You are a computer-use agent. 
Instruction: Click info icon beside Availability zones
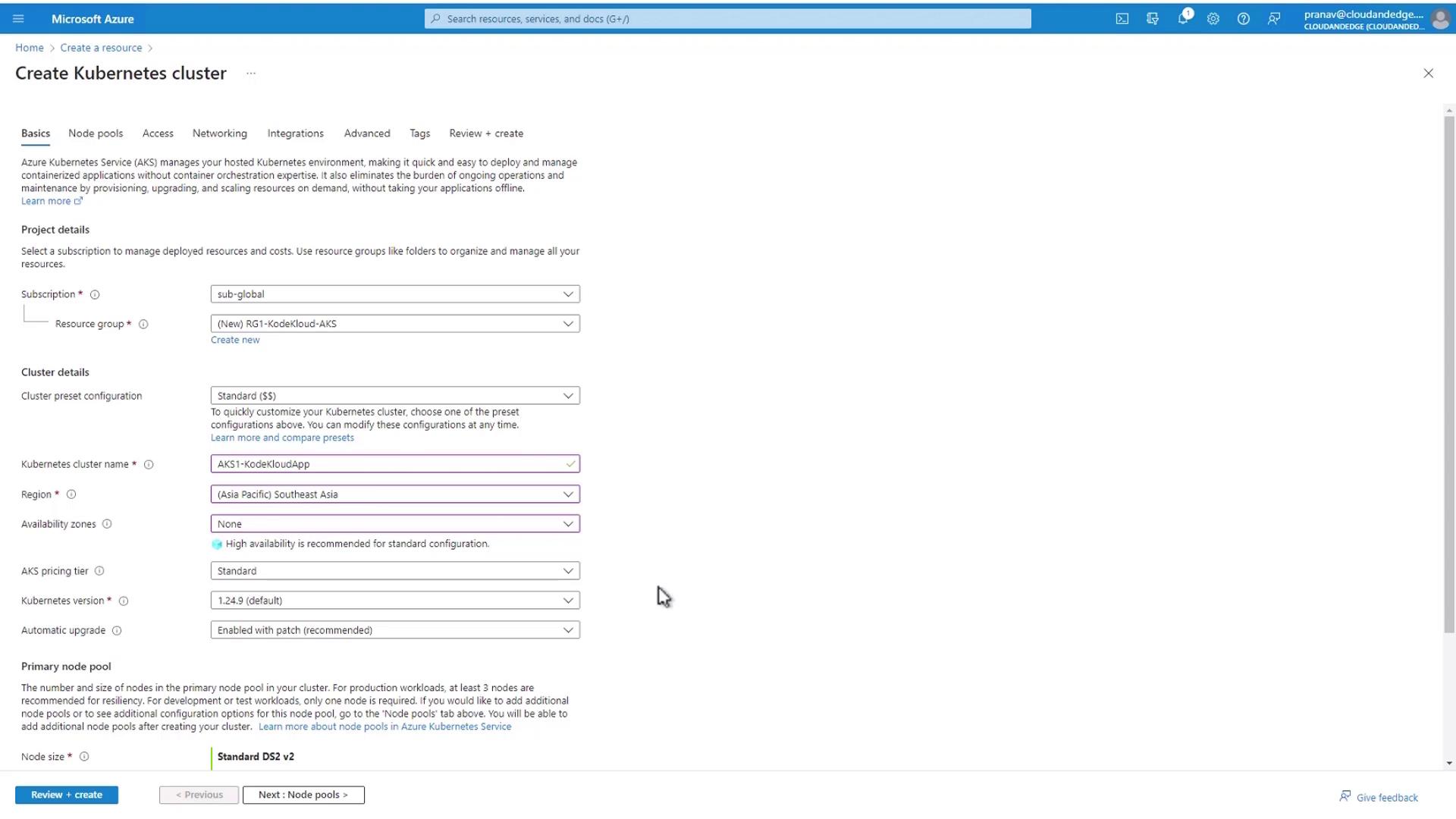pyautogui.click(x=107, y=524)
